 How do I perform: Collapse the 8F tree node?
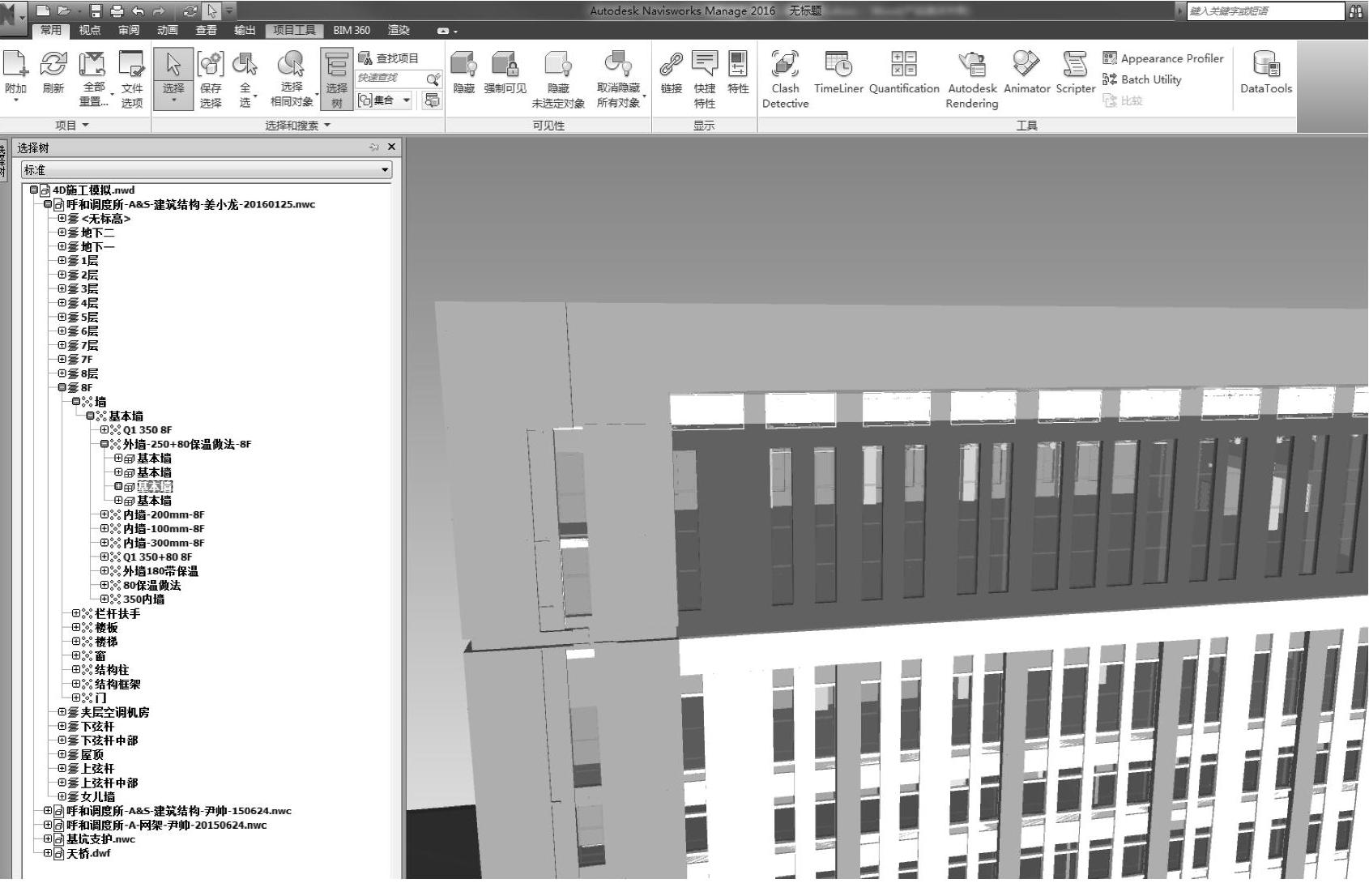[62, 388]
